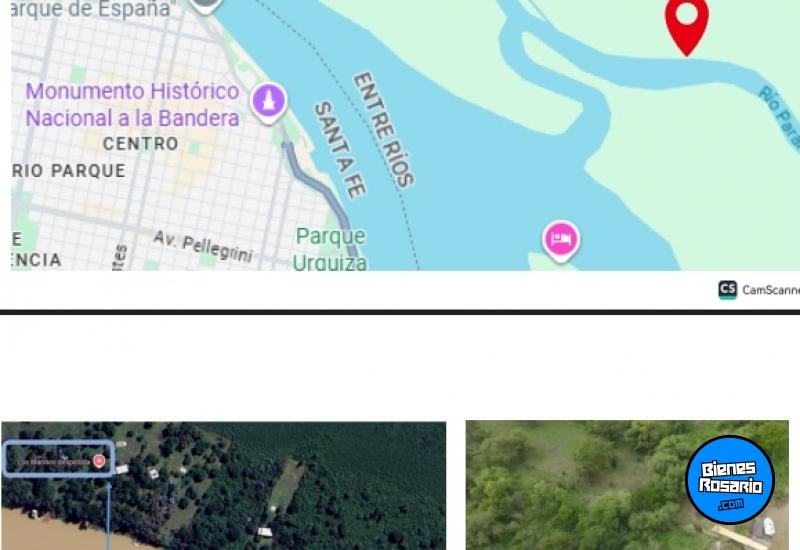Click the Parque Urquiza map label
This screenshot has width=800, height=550.
(x=330, y=249)
